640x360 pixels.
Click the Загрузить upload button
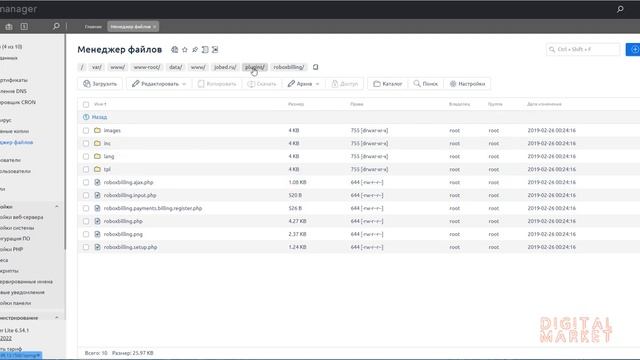[x=100, y=84]
